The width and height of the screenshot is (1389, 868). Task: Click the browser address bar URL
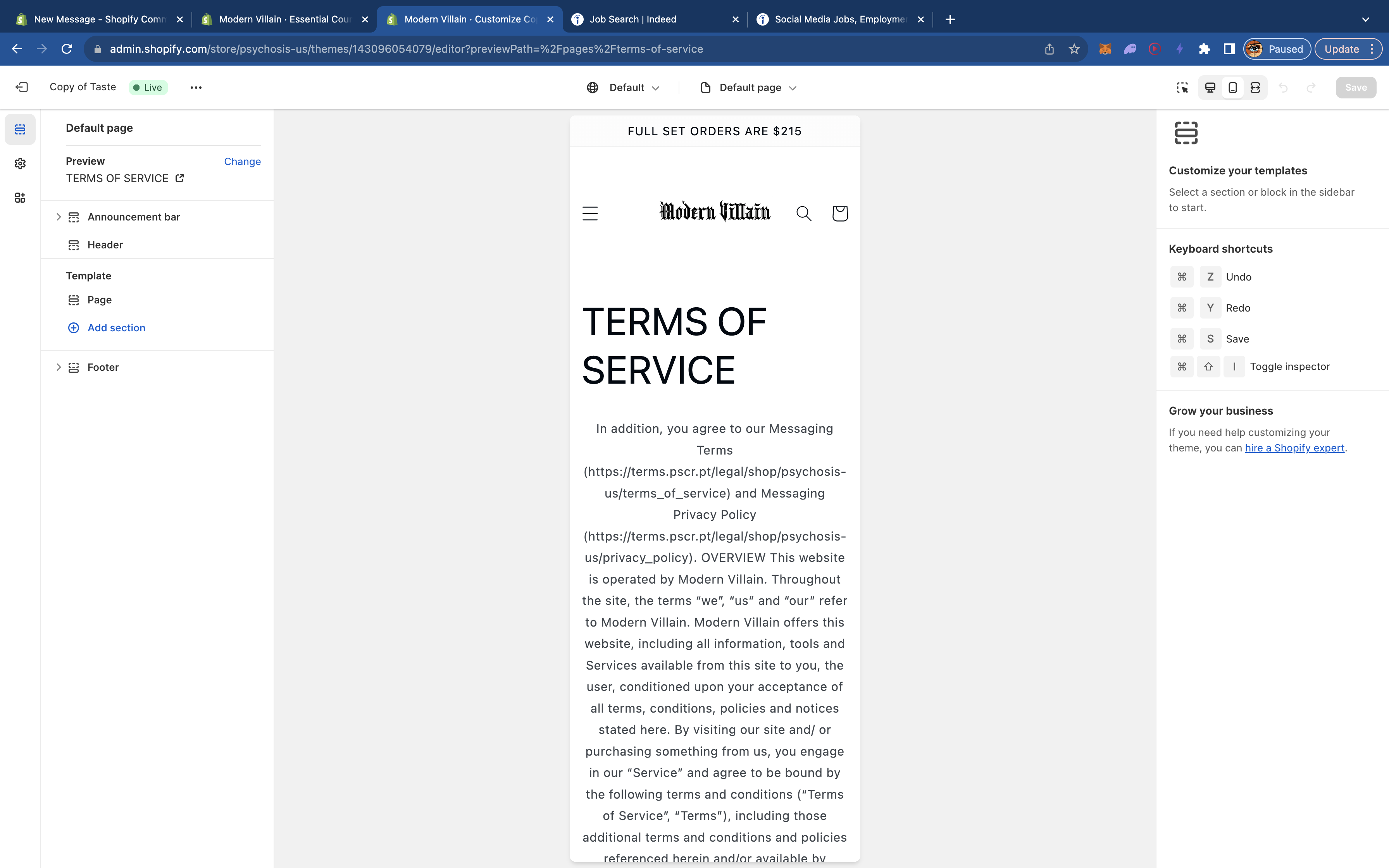[x=407, y=49]
